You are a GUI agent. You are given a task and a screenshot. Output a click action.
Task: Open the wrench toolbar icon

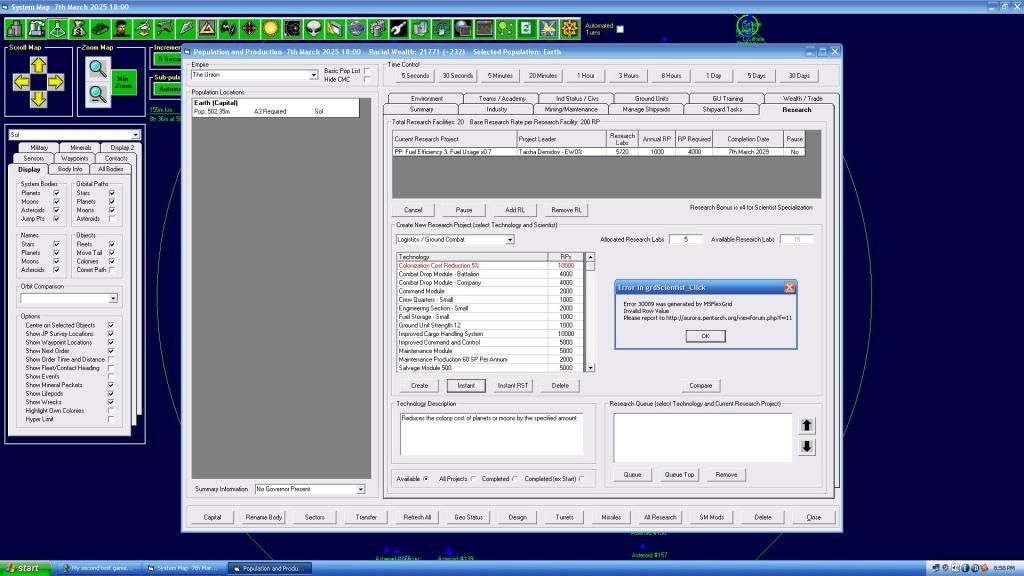tap(398, 29)
